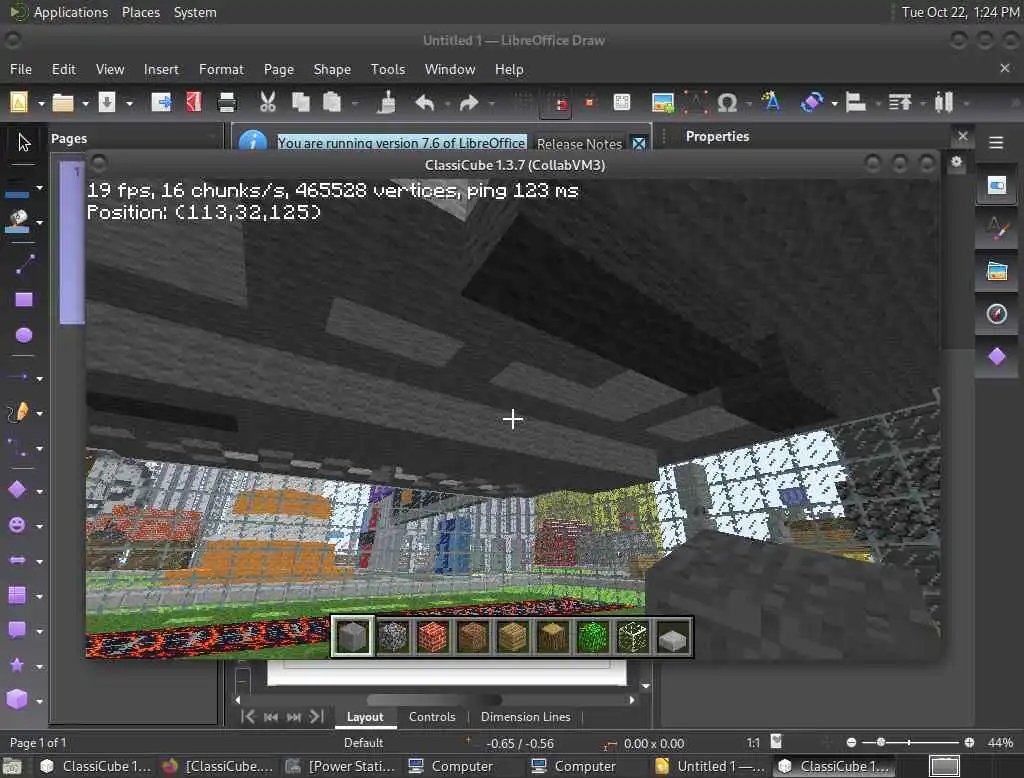
Task: Choose the Select arrow tool
Action: point(24,142)
